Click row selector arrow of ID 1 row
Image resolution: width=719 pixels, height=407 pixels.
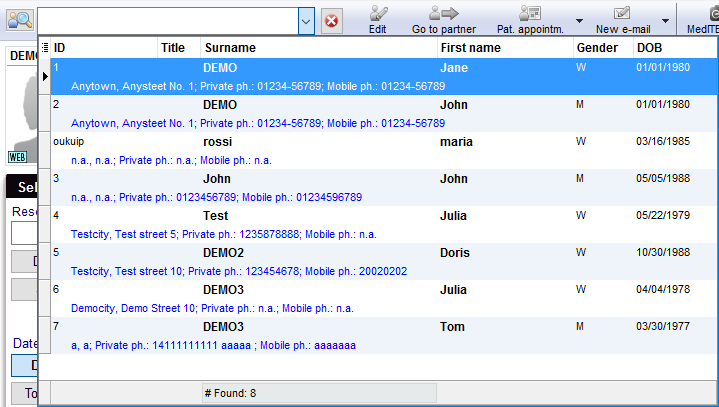point(45,77)
